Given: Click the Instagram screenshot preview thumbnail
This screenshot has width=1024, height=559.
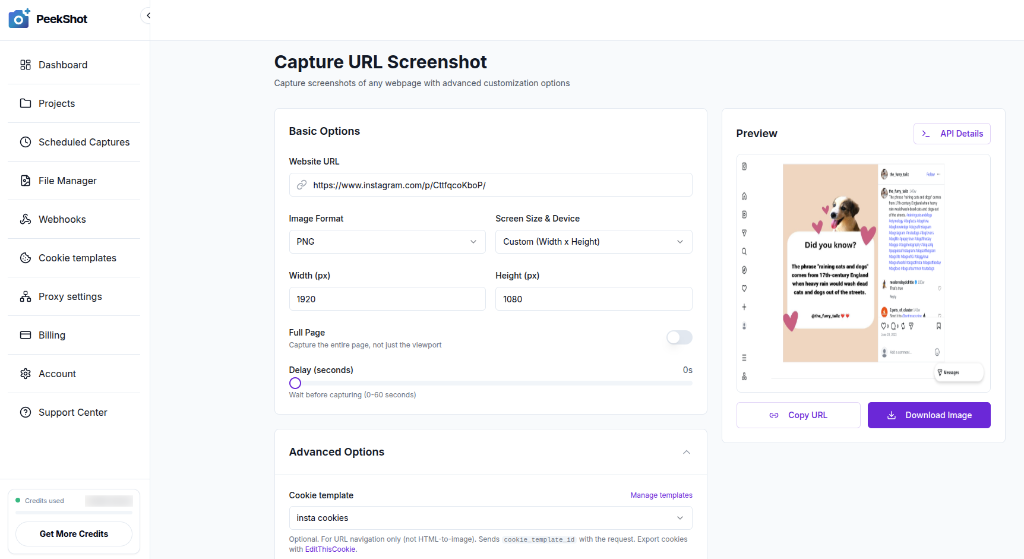Looking at the screenshot, I should point(863,272).
